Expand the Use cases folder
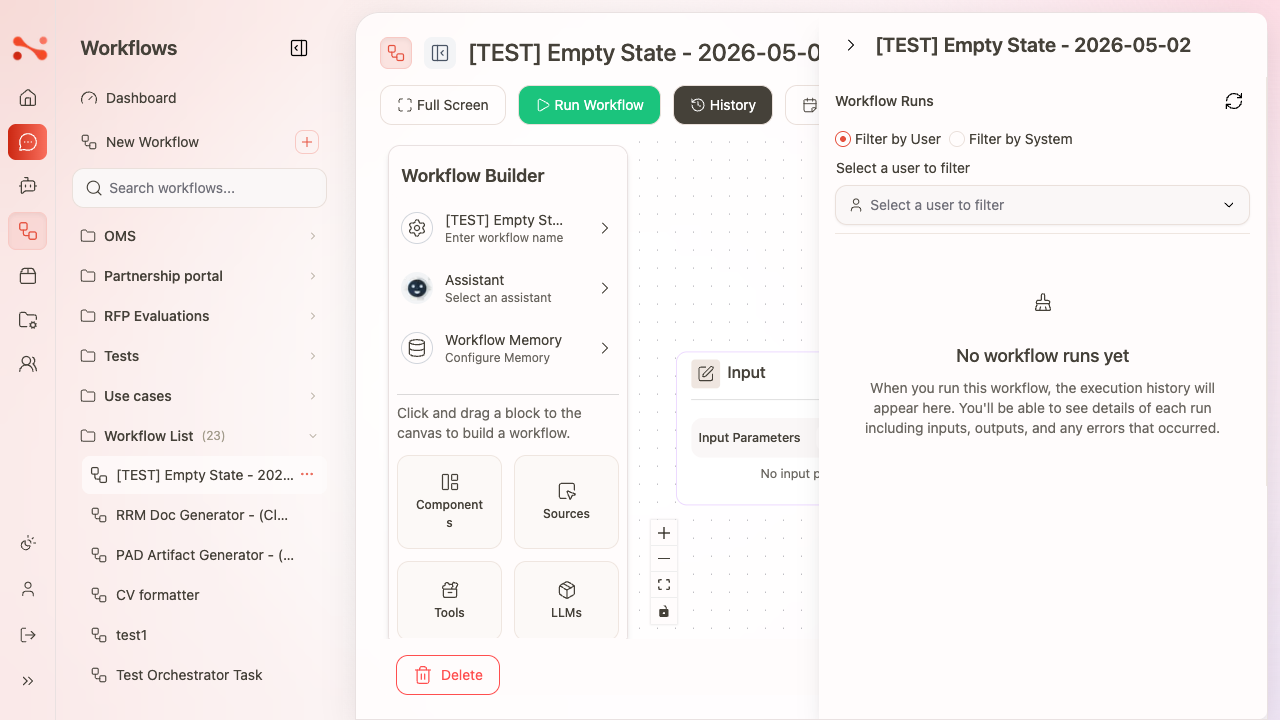 pos(200,396)
